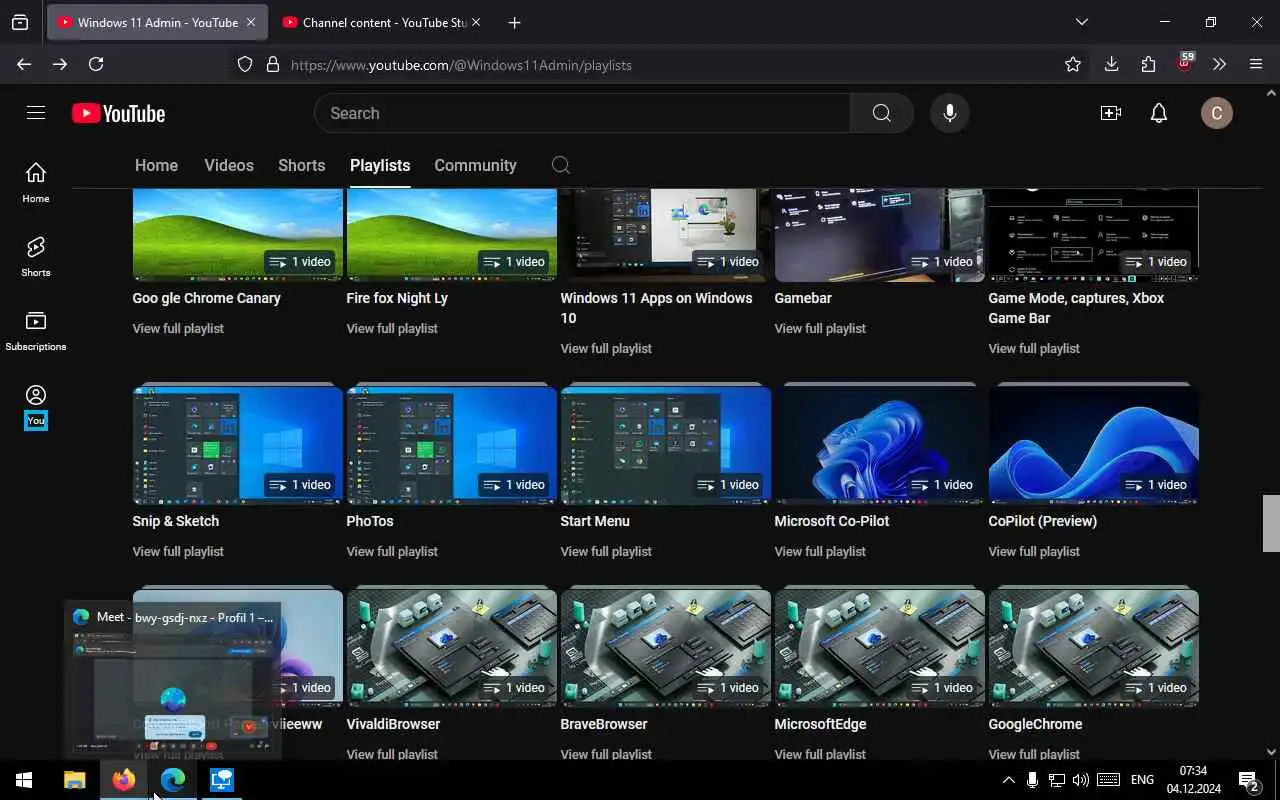Open the Windows 11 Apps on Windows 10 title
The image size is (1280, 800).
[657, 308]
